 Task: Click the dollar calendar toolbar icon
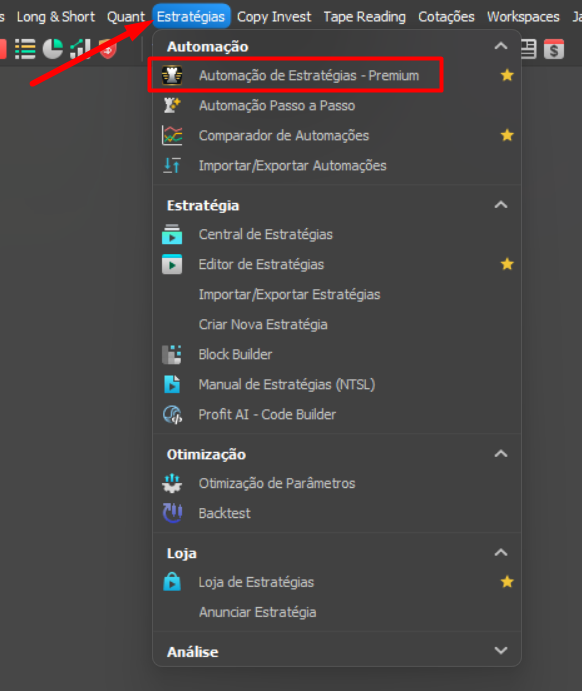[x=554, y=49]
